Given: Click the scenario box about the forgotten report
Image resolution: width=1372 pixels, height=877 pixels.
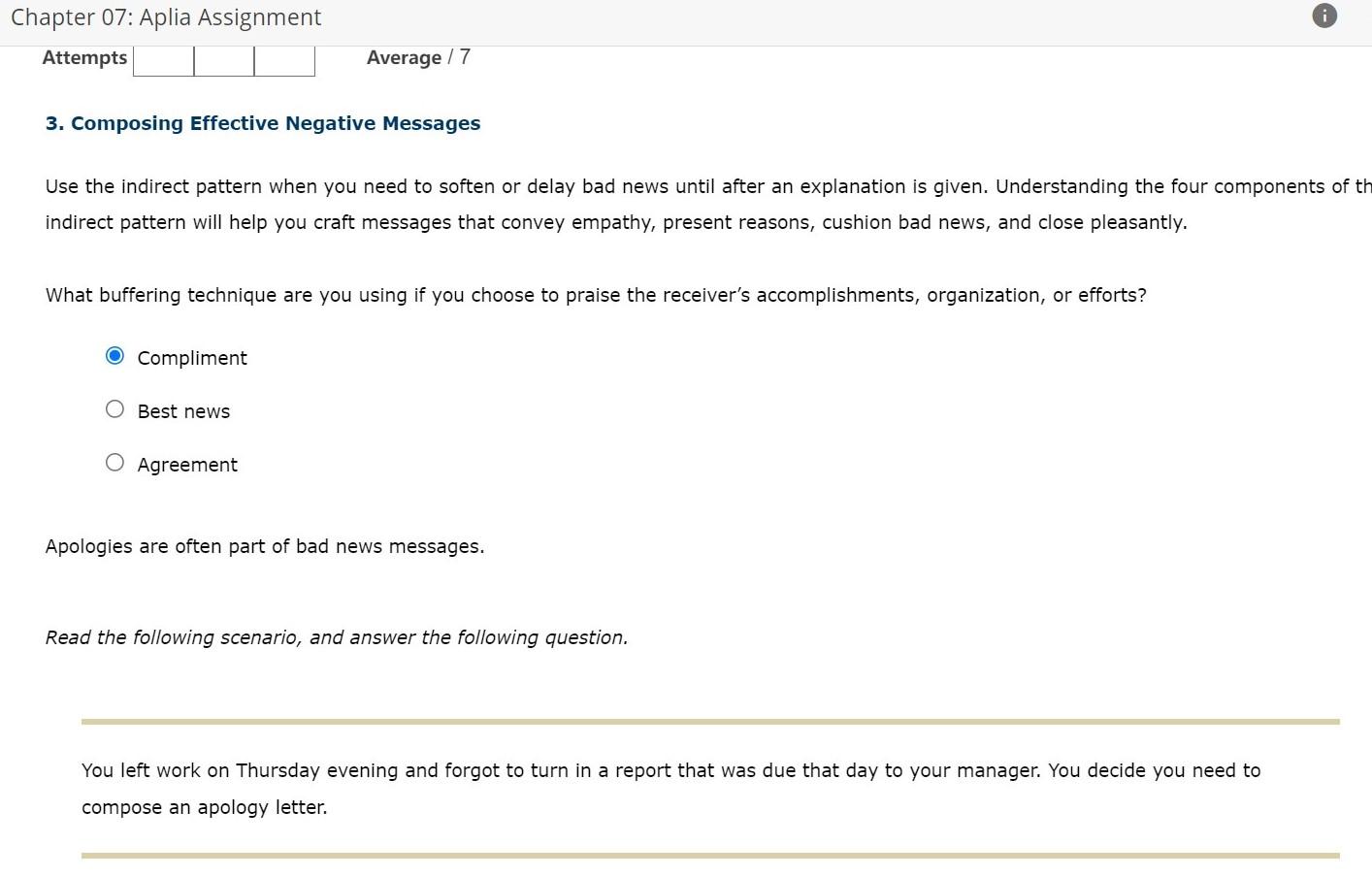Looking at the screenshot, I should click(x=670, y=788).
